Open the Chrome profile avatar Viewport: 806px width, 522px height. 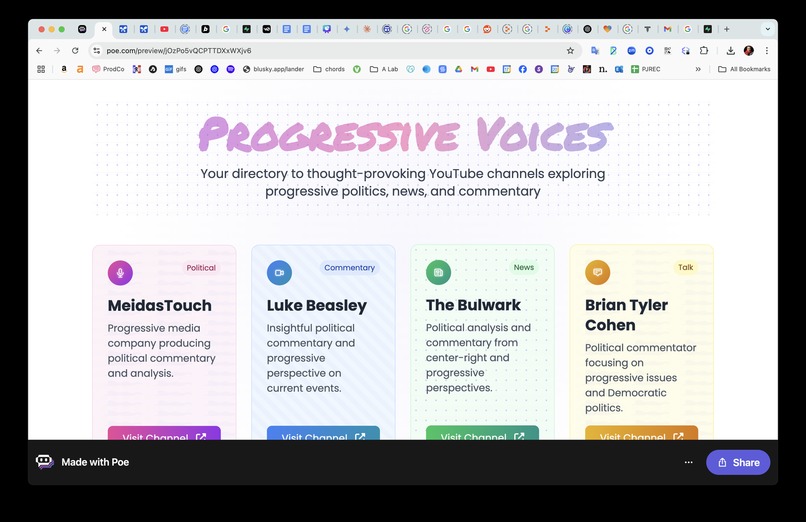(748, 50)
